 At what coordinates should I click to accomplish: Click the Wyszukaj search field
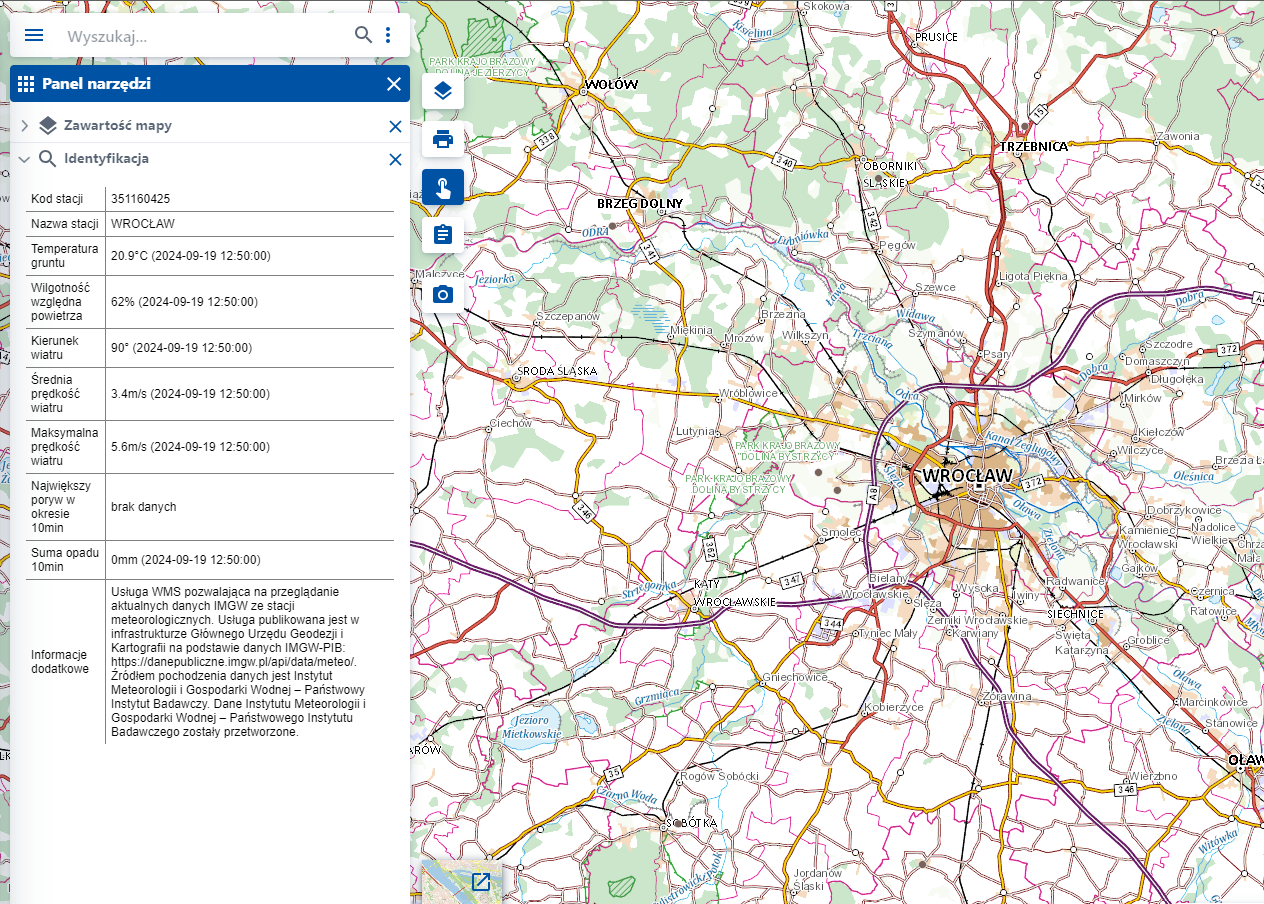pyautogui.click(x=200, y=36)
